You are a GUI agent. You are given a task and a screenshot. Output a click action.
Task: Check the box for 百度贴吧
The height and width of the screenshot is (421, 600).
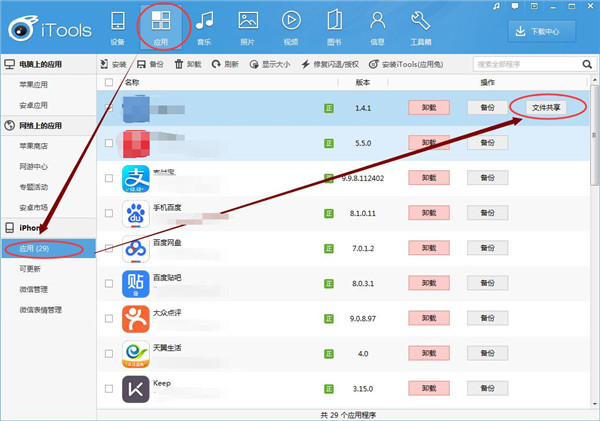[109, 284]
